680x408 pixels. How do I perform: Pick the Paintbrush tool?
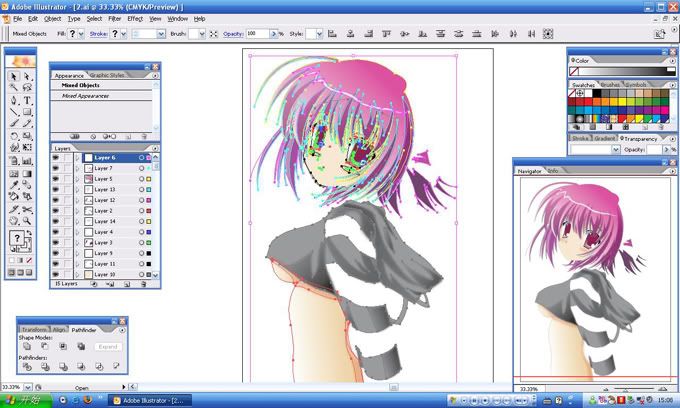pyautogui.click(x=14, y=124)
